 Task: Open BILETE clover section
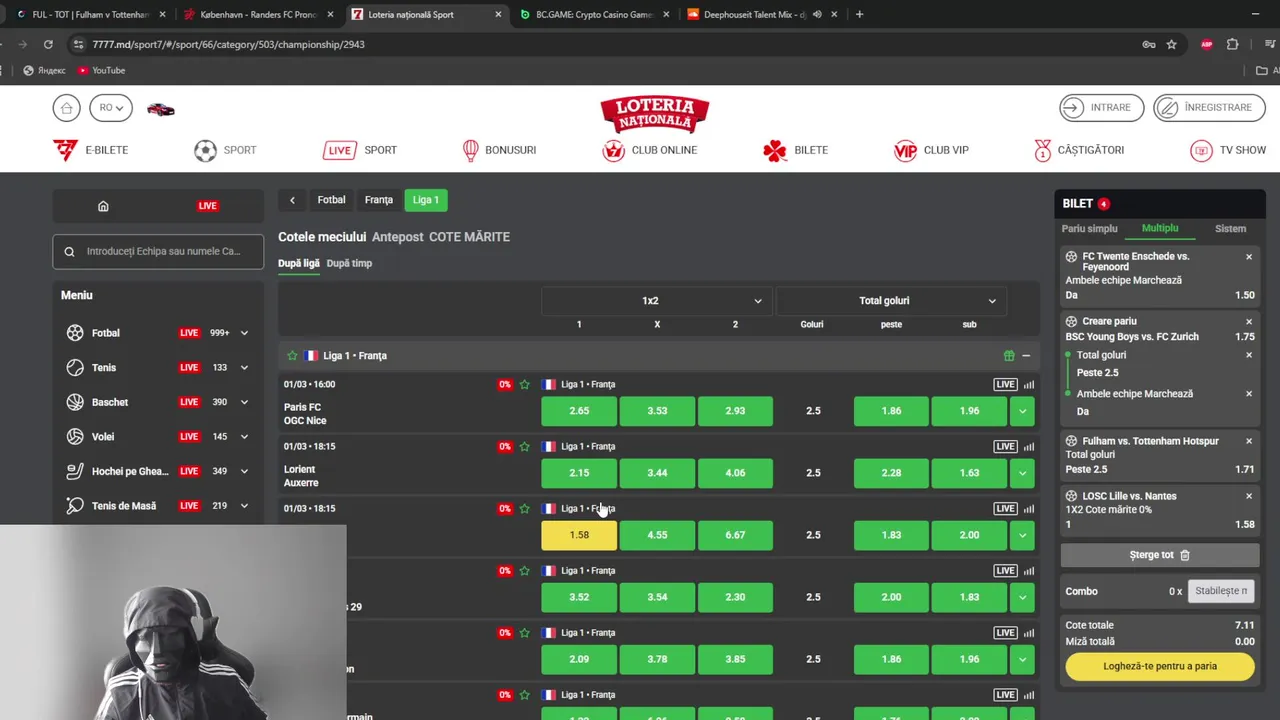click(795, 150)
